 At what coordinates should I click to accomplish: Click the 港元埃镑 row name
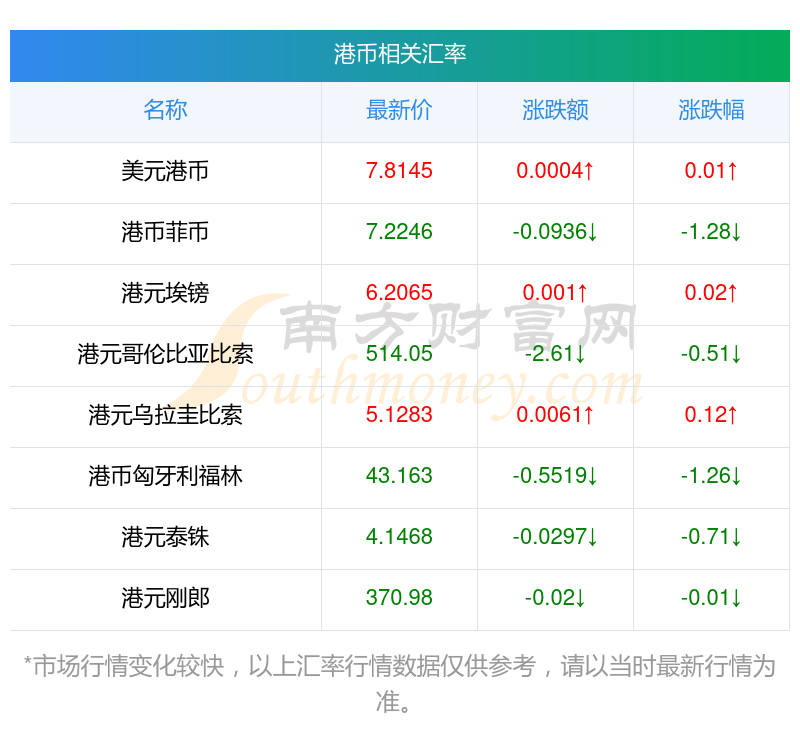pos(165,293)
